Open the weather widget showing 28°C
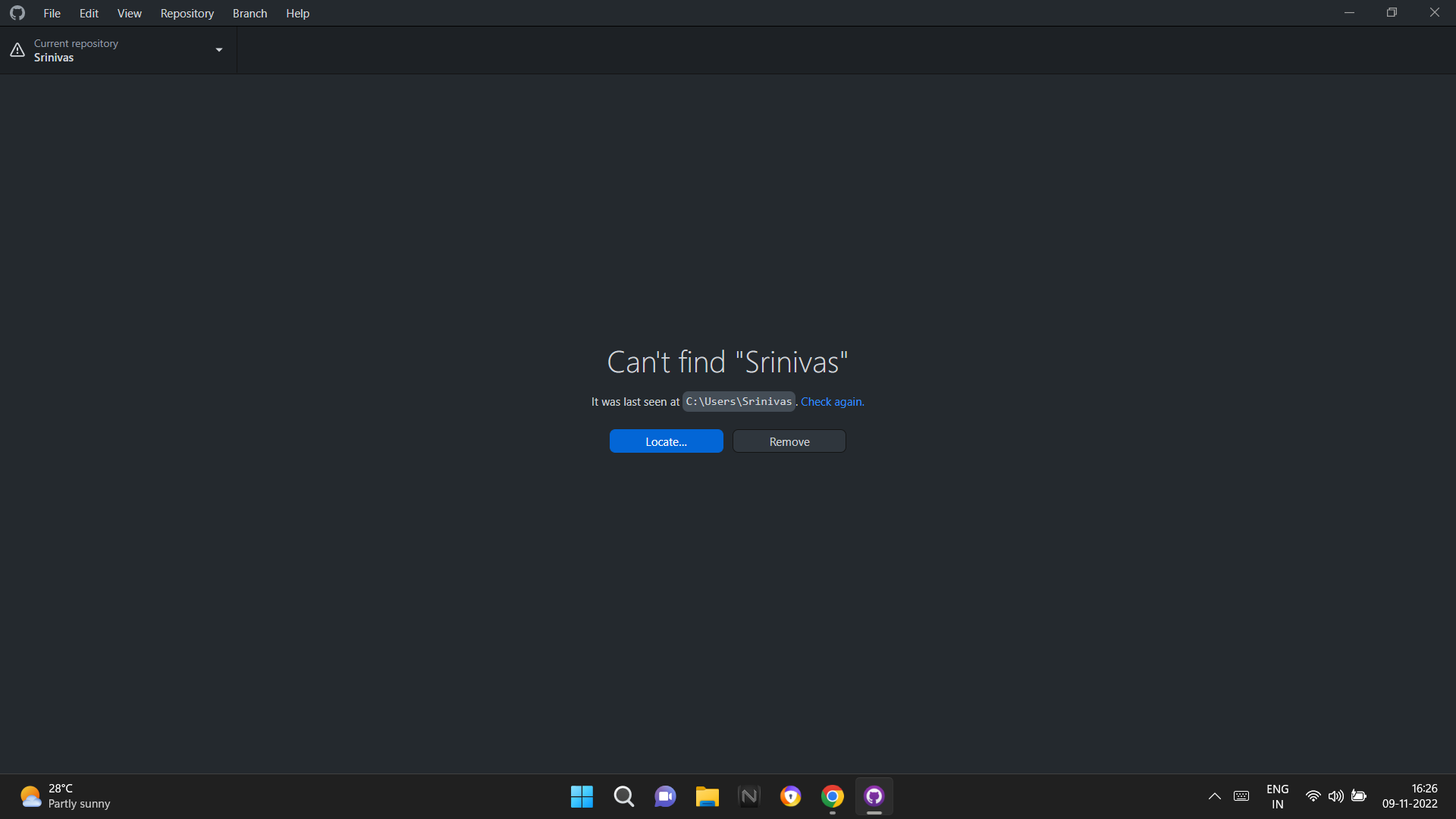Image resolution: width=1456 pixels, height=819 pixels. [65, 796]
